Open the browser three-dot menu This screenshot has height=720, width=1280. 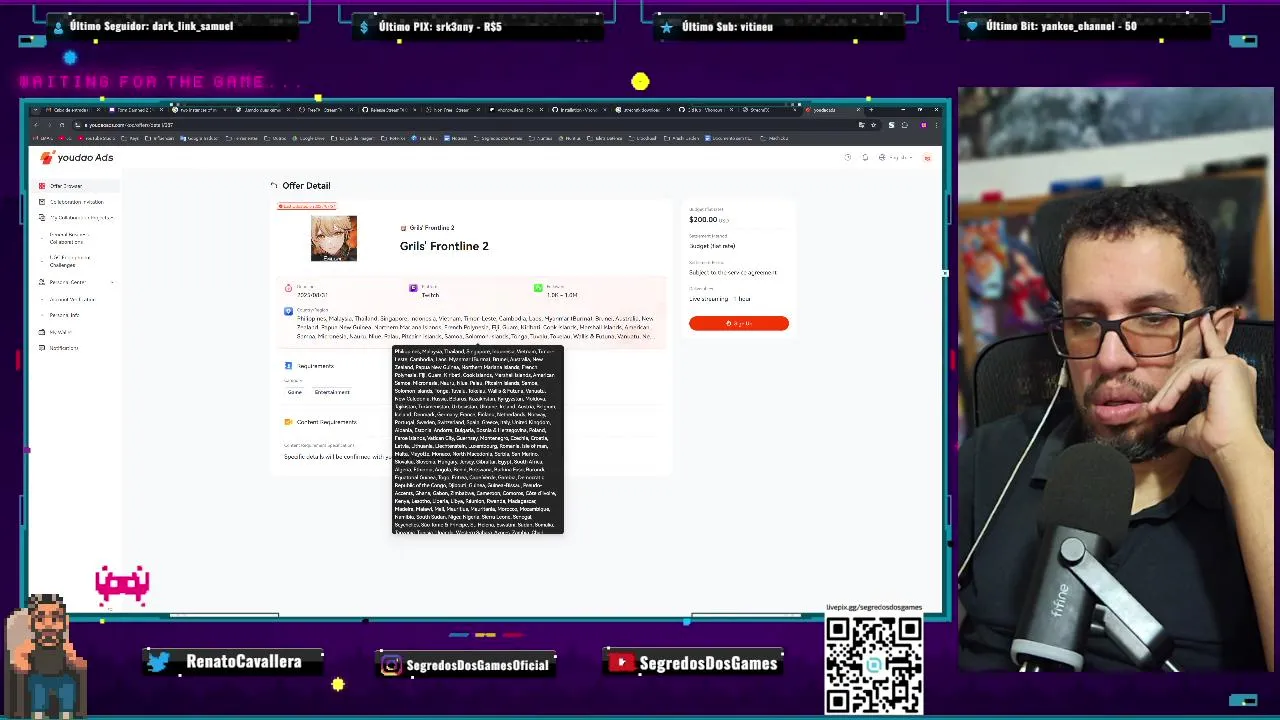[x=937, y=125]
